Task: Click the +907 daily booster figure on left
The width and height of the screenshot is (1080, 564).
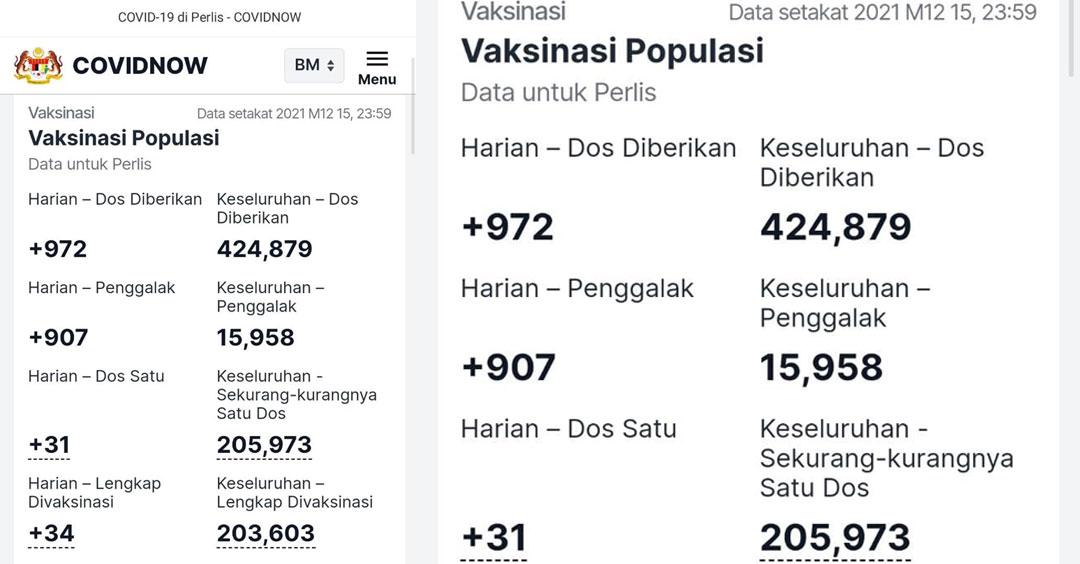Action: (x=59, y=337)
